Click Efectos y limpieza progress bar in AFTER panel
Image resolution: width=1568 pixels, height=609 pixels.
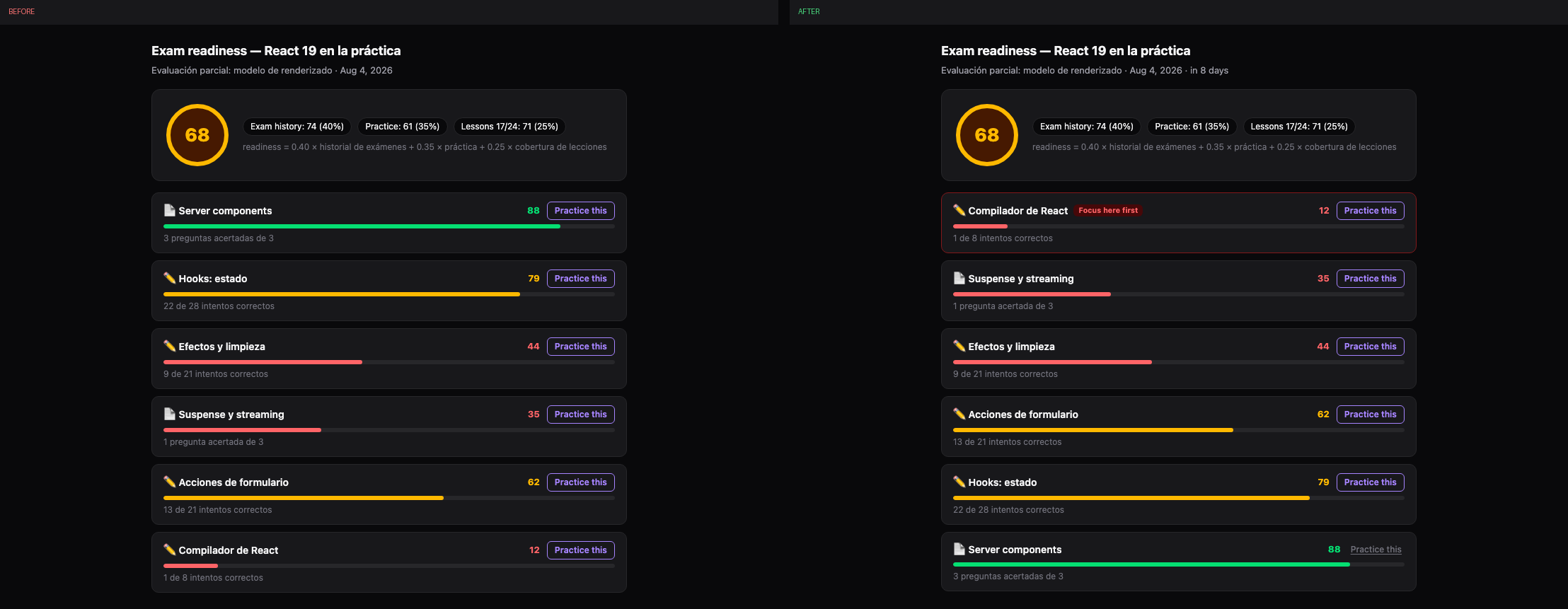coord(1179,362)
